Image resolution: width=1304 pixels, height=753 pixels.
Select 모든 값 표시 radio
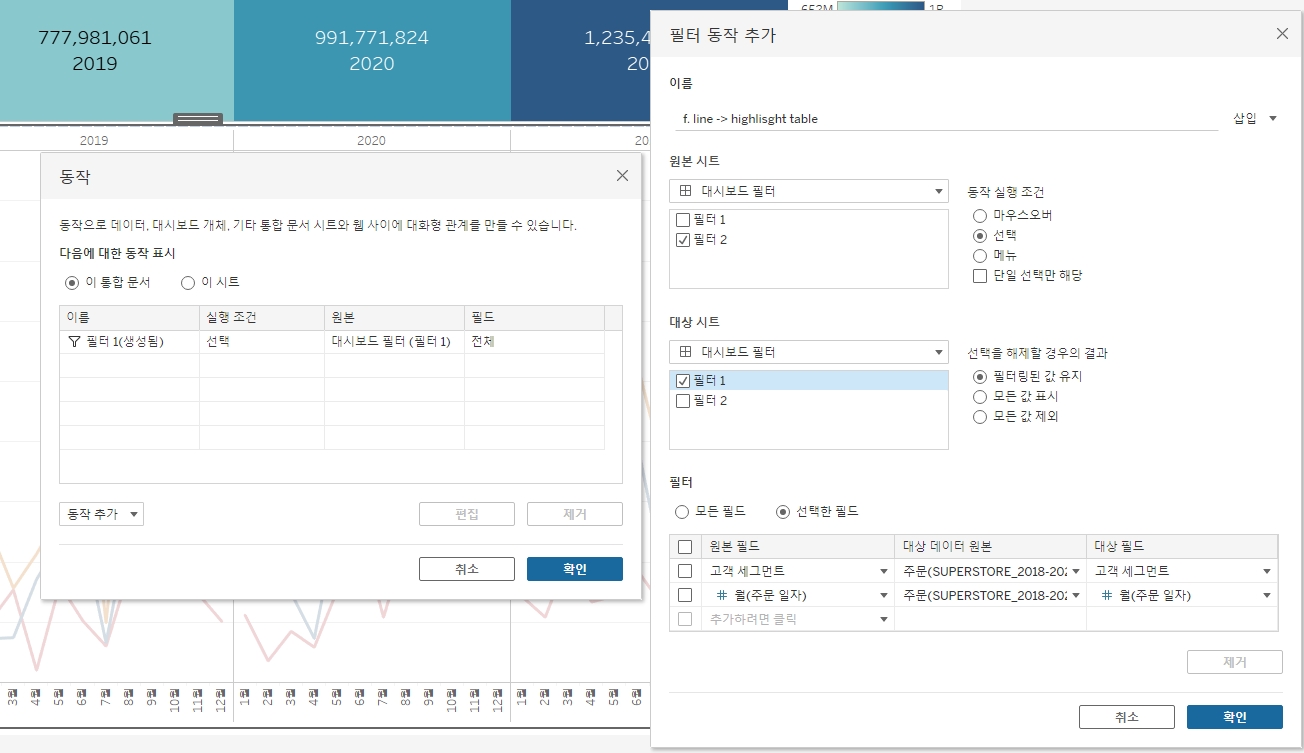point(980,397)
